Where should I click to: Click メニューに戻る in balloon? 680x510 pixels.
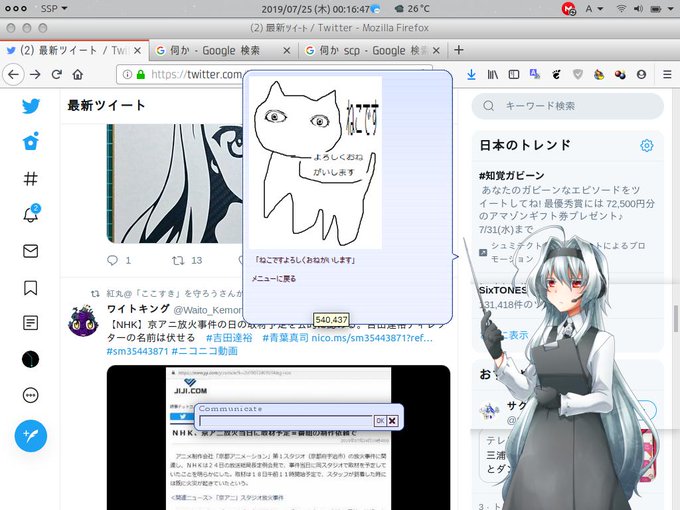click(x=274, y=278)
